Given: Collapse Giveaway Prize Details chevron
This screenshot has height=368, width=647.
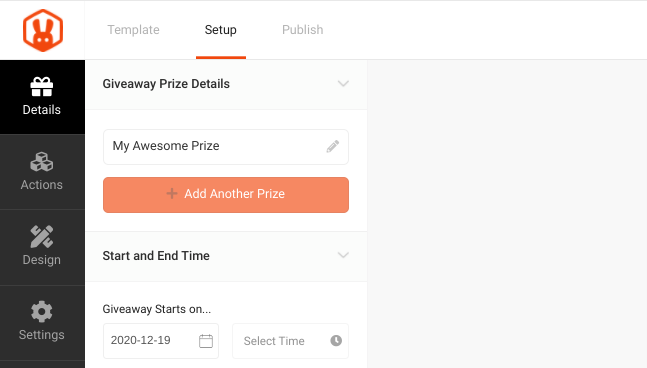Looking at the screenshot, I should pos(343,84).
